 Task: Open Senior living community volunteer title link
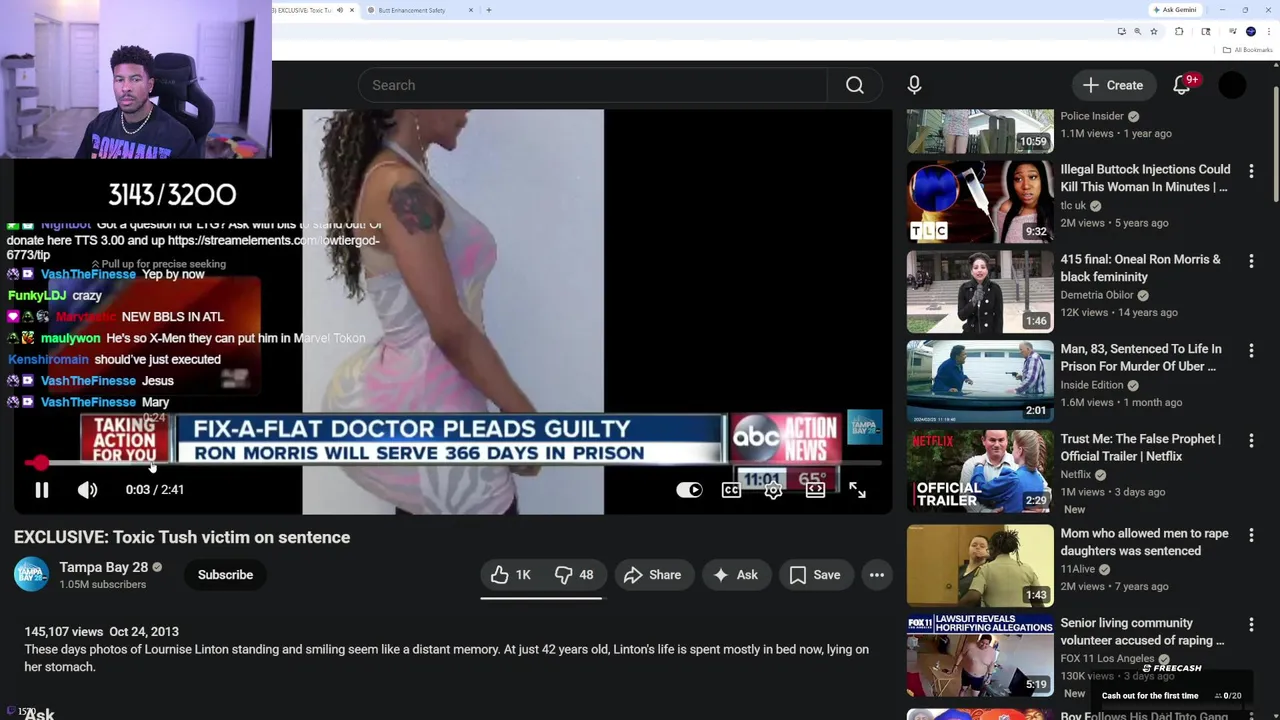click(1142, 632)
